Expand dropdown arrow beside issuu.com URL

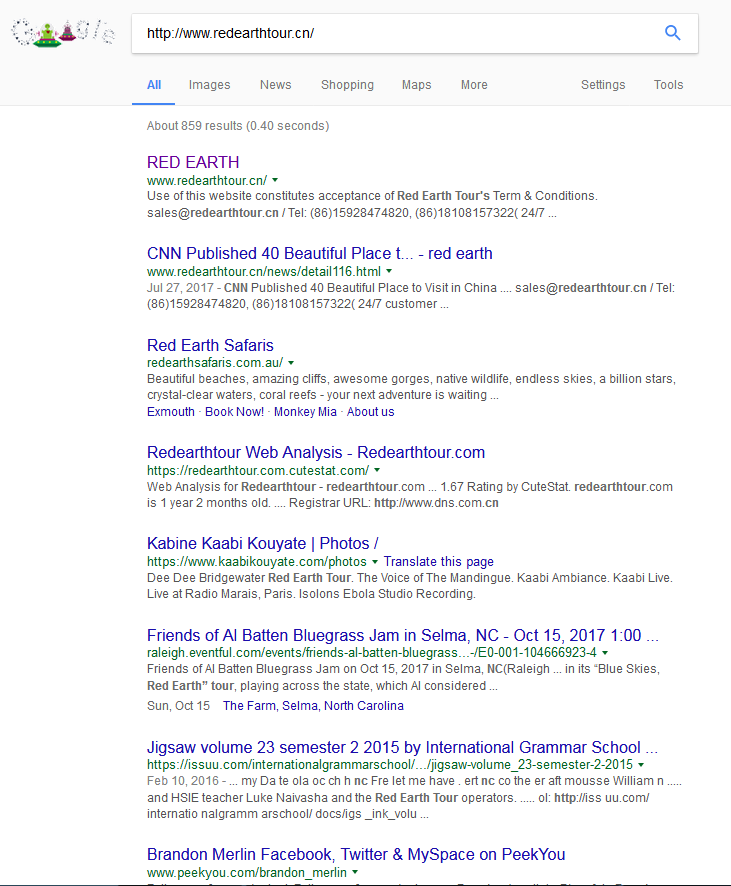pos(641,765)
